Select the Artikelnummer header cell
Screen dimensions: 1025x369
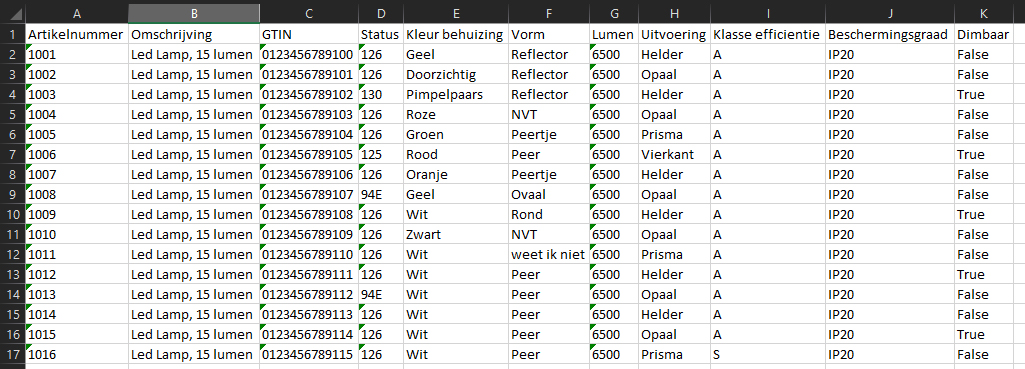[76, 34]
